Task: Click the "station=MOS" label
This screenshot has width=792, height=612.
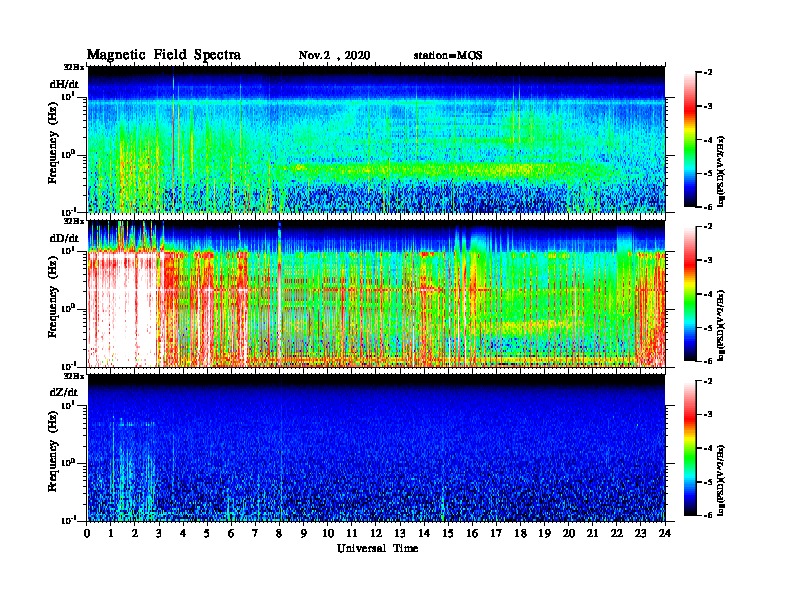Action: (x=448, y=56)
